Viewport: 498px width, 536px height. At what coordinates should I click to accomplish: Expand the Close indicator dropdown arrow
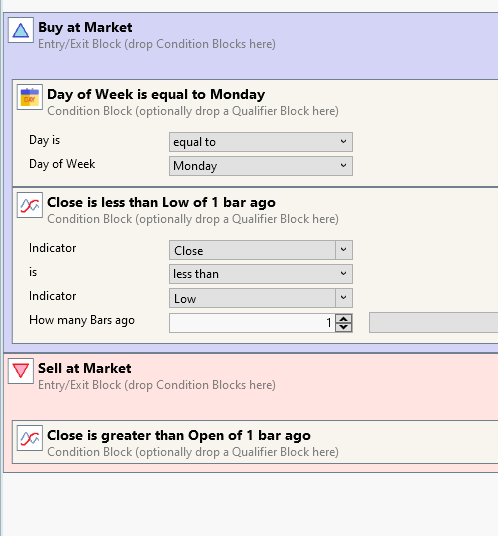point(344,250)
